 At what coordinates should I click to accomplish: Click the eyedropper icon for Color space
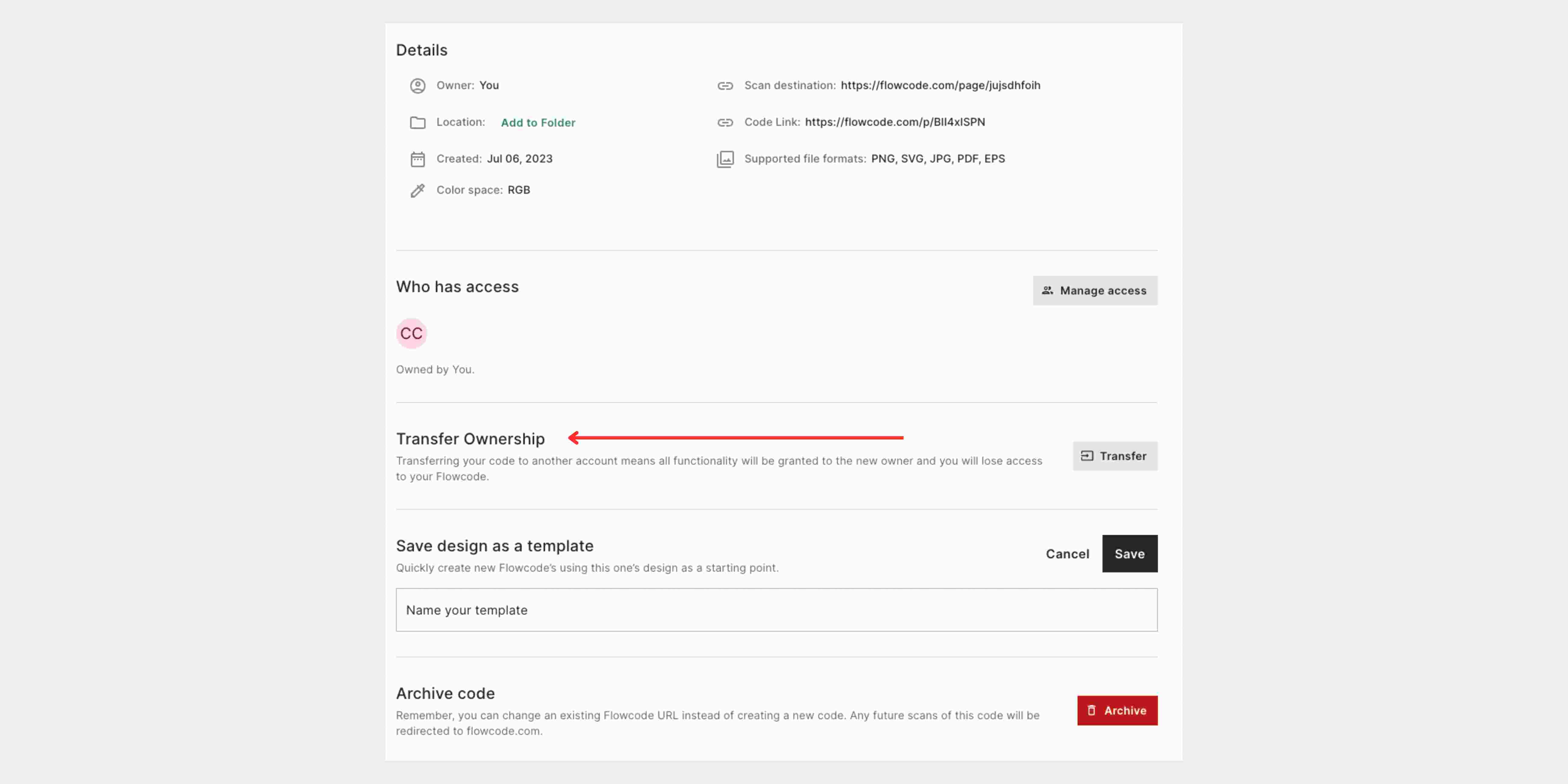418,190
